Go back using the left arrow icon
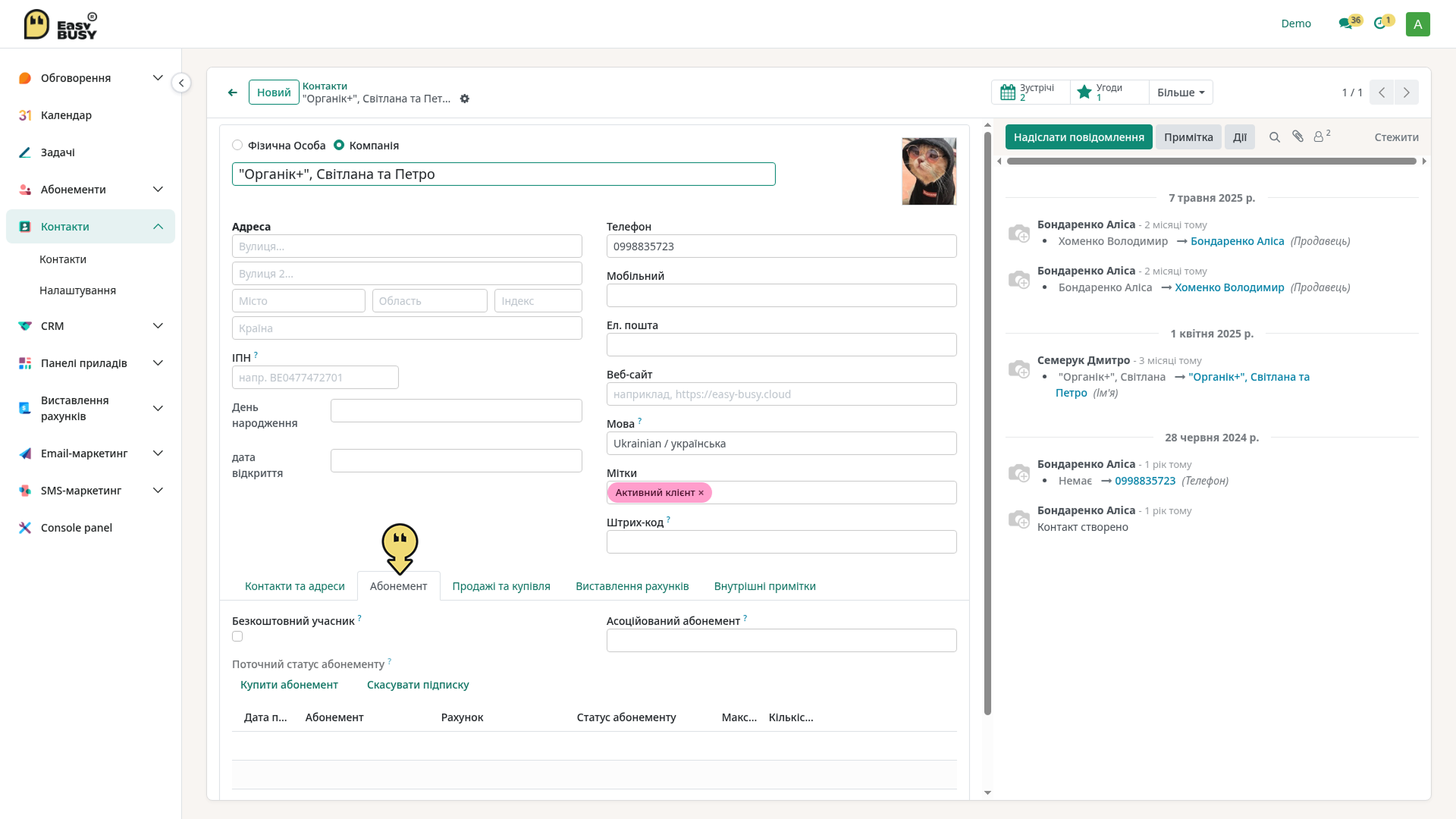The image size is (1456, 819). [233, 93]
